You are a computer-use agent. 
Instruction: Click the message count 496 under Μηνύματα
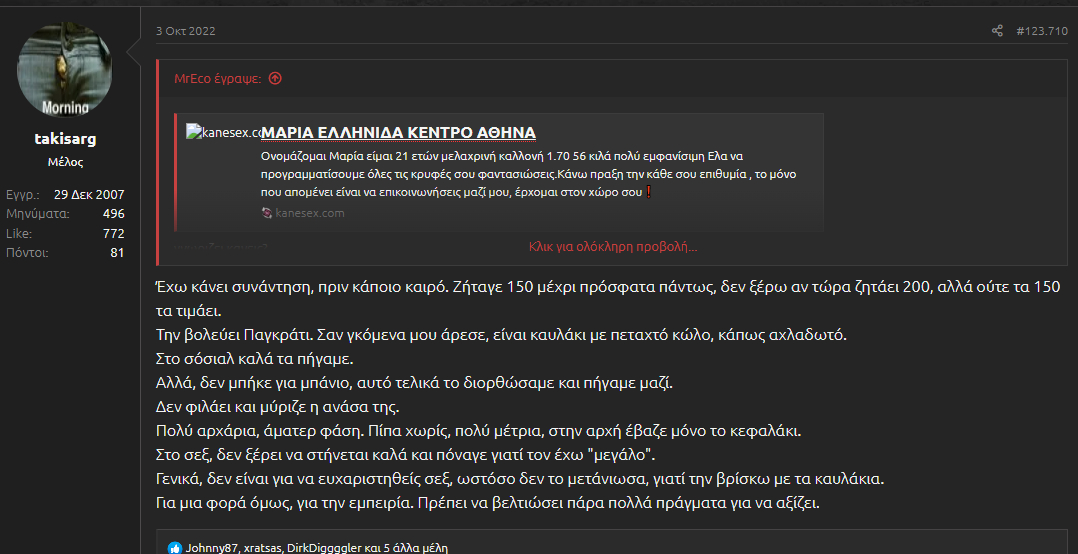(x=113, y=214)
